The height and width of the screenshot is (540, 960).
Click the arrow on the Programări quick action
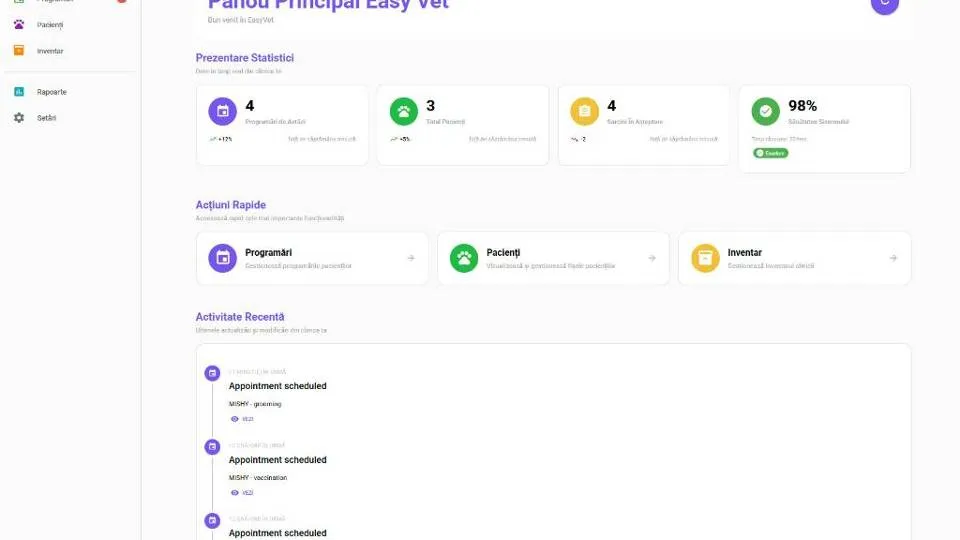pyautogui.click(x=411, y=258)
